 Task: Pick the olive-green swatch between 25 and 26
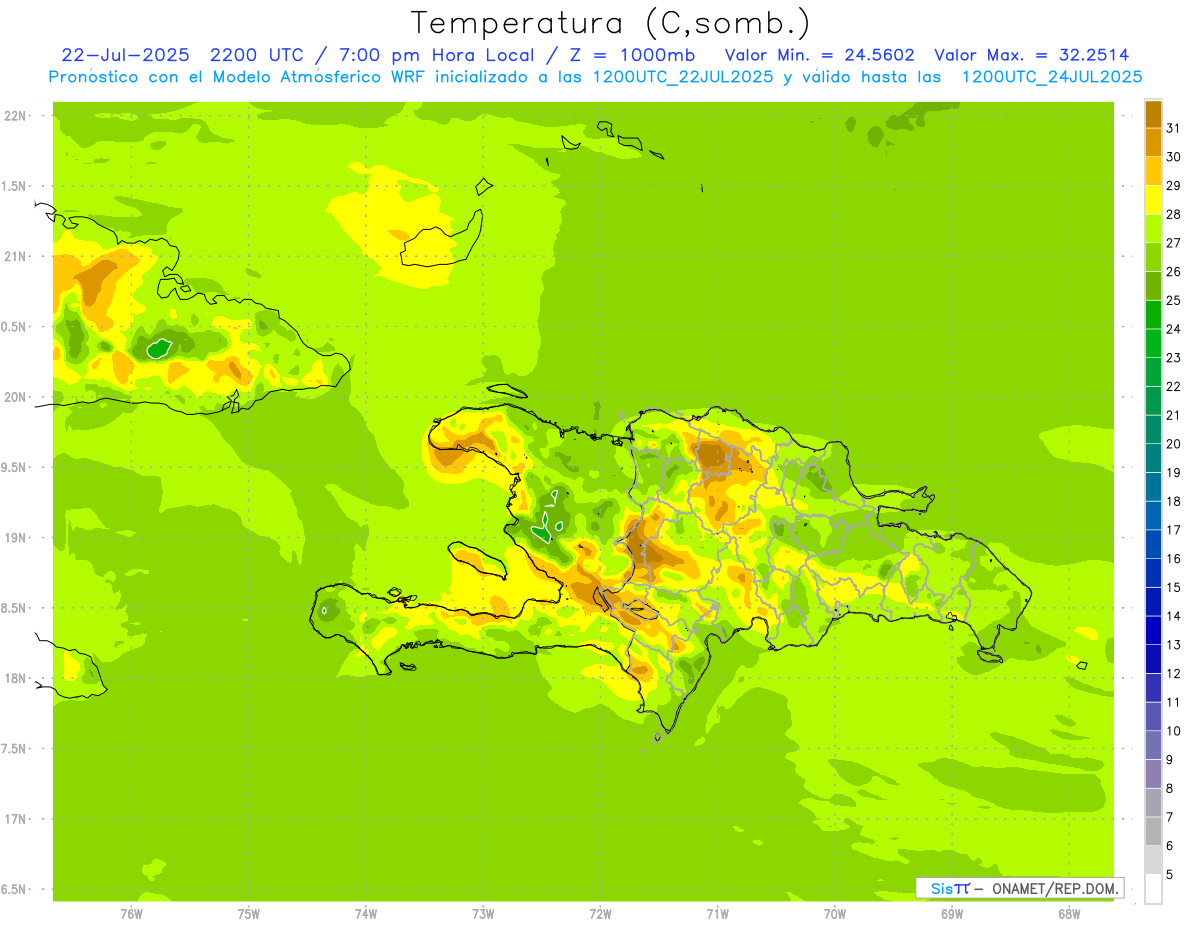[1153, 286]
